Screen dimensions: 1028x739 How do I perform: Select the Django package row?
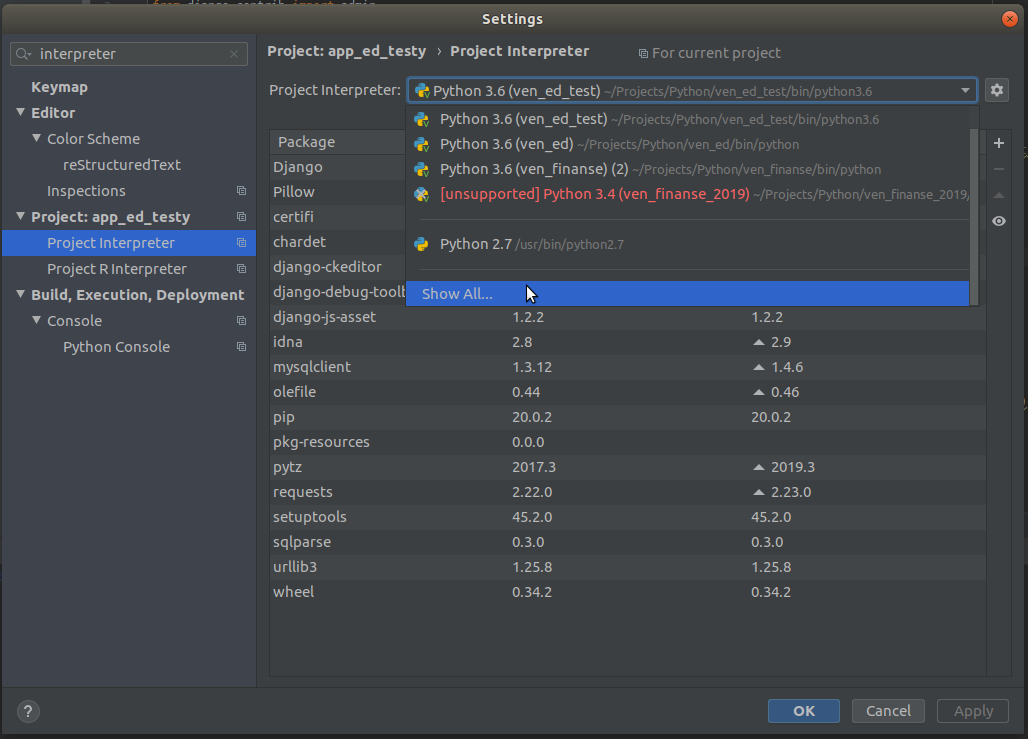click(338, 167)
